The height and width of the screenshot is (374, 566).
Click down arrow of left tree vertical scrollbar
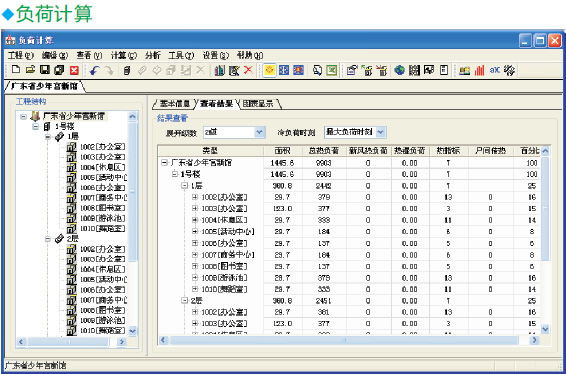tap(132, 331)
